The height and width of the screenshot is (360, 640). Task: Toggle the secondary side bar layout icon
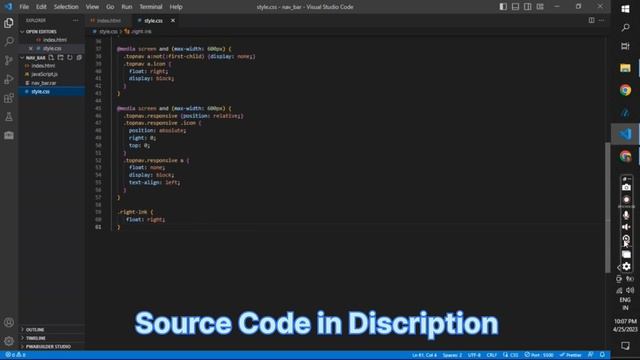coord(528,7)
